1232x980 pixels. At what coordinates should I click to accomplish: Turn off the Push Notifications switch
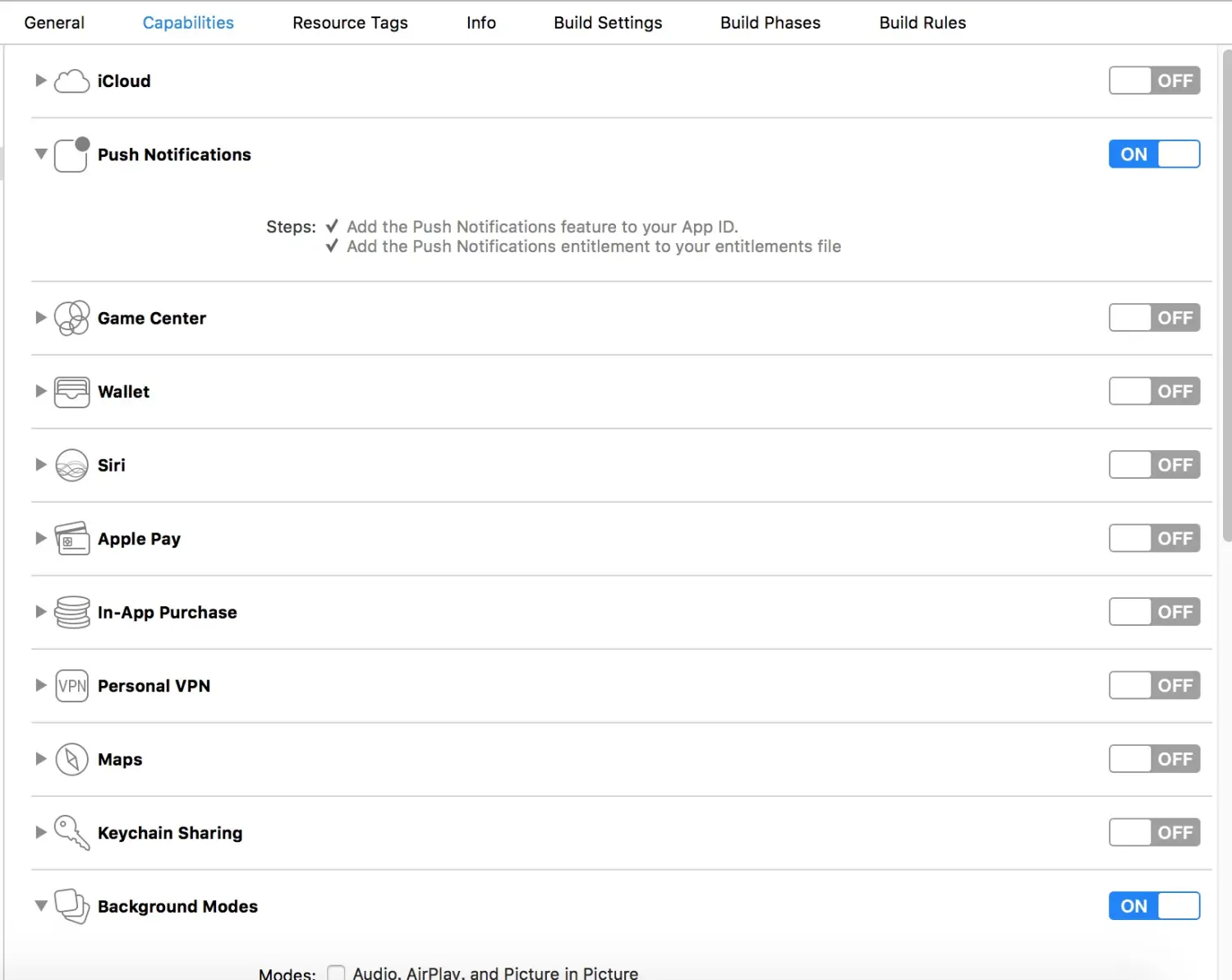(1154, 154)
